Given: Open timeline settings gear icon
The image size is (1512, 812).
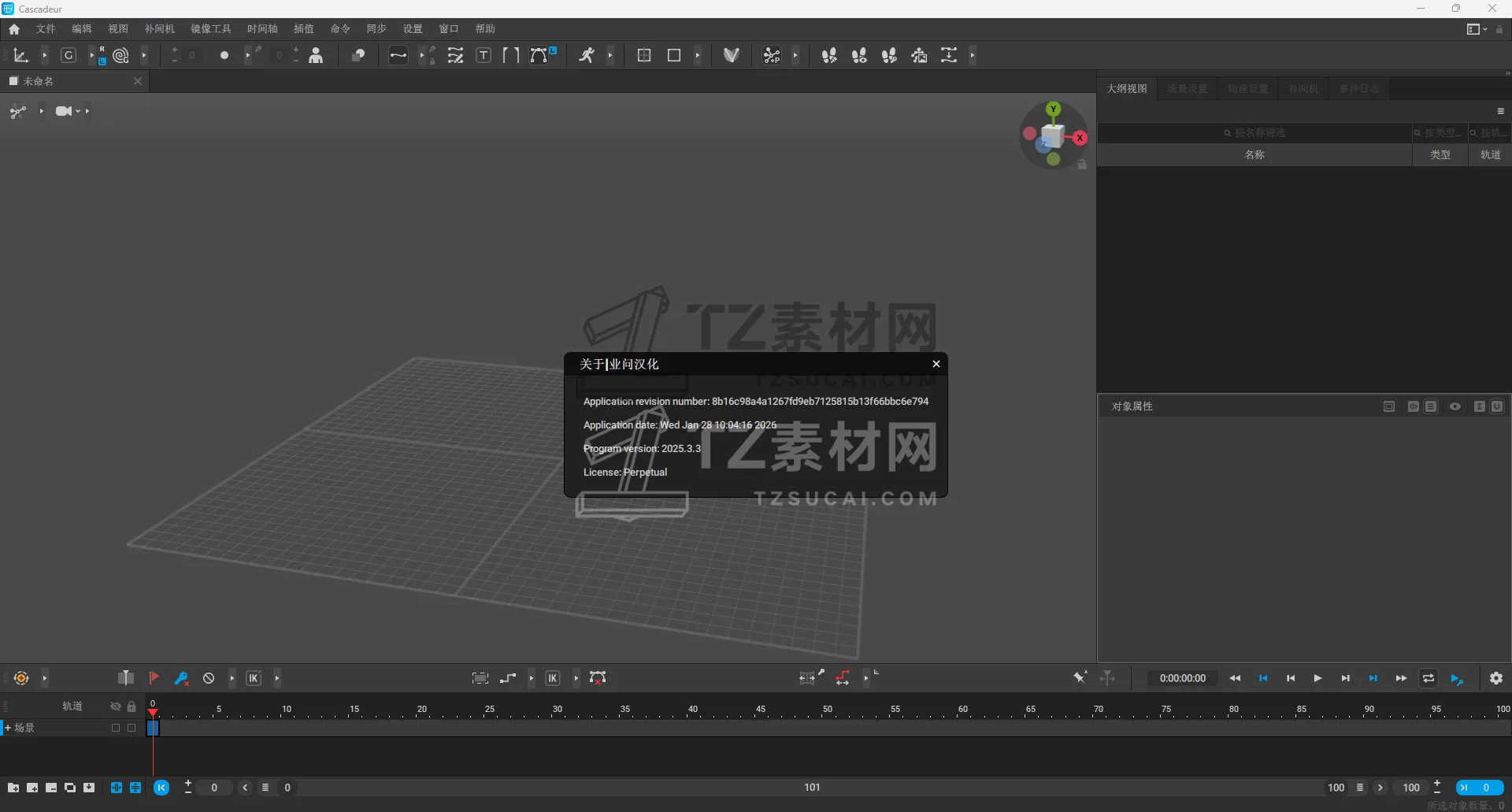Looking at the screenshot, I should click(1496, 678).
